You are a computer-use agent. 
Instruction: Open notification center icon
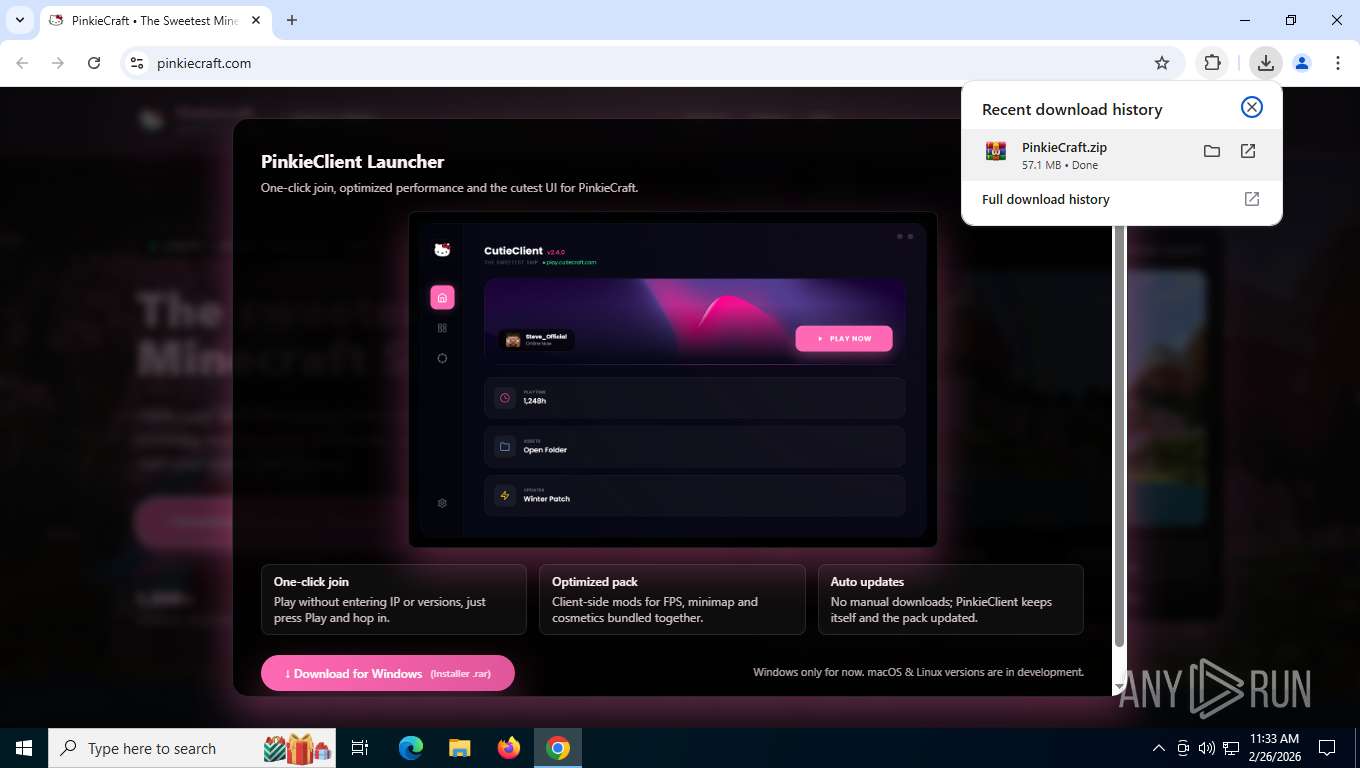pos(1327,748)
